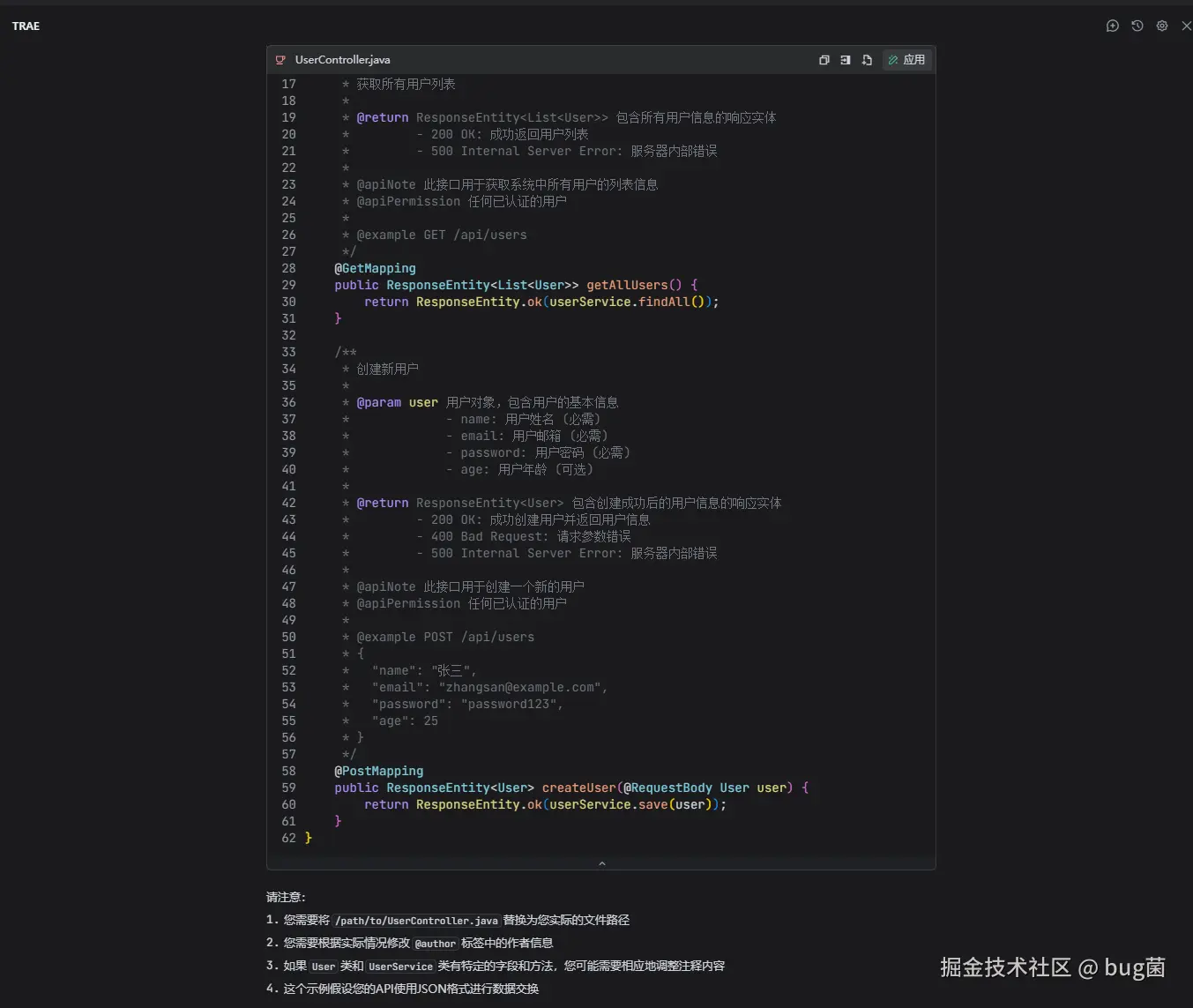Click the '创建新用户' comment line
The image size is (1193, 1008).
pos(380,369)
